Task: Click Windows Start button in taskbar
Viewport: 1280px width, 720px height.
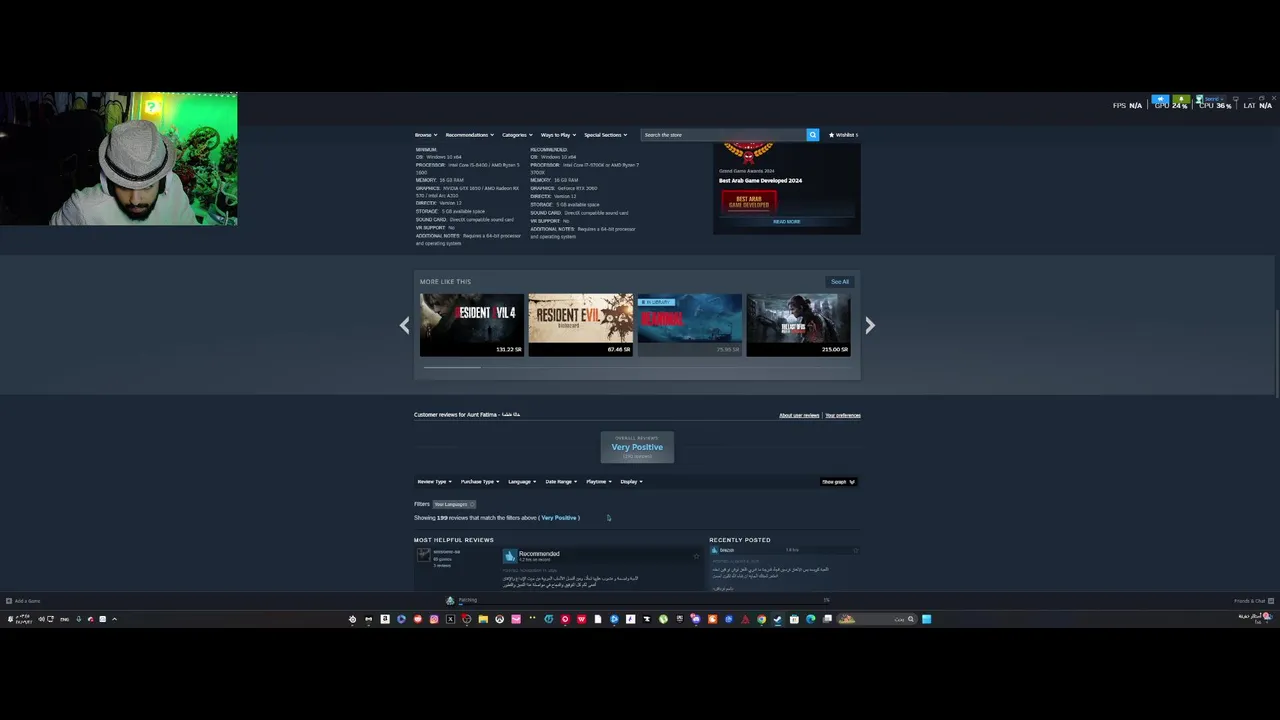Action: [926, 619]
